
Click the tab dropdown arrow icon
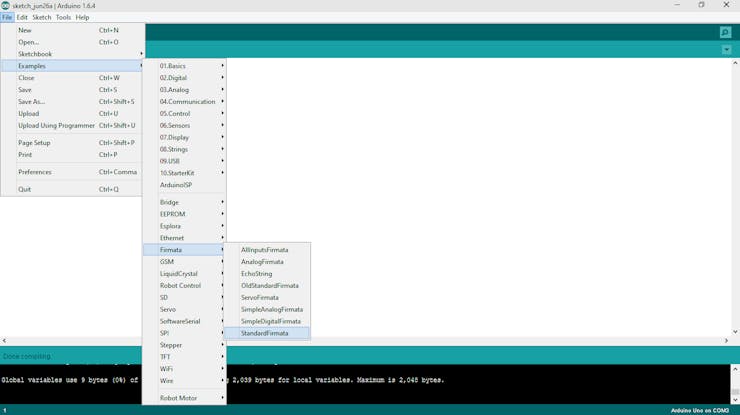click(726, 50)
